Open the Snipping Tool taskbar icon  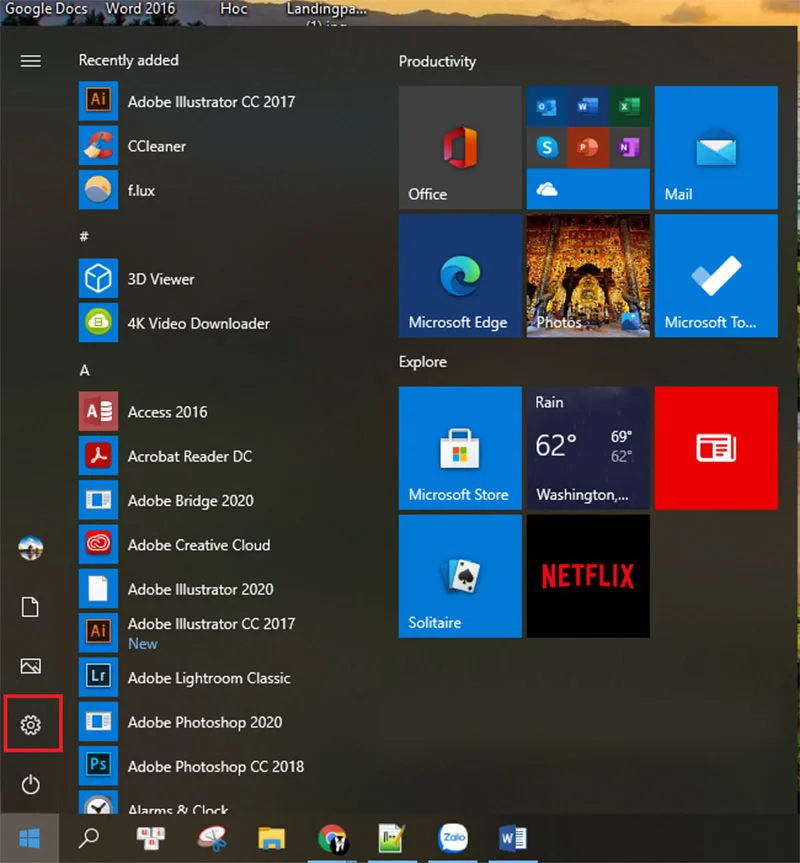coord(212,838)
